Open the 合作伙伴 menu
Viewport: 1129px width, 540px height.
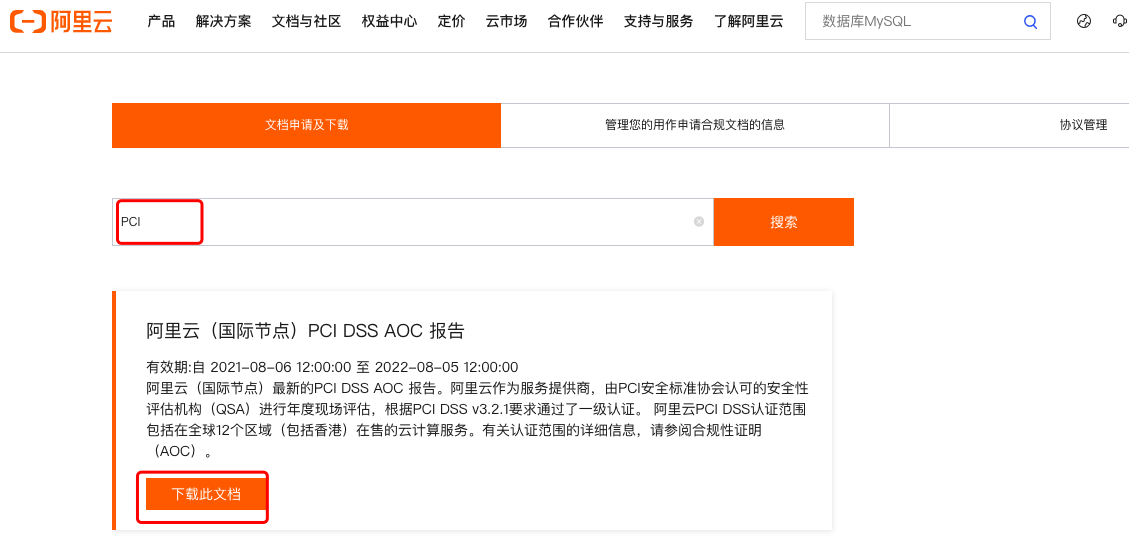coord(575,21)
